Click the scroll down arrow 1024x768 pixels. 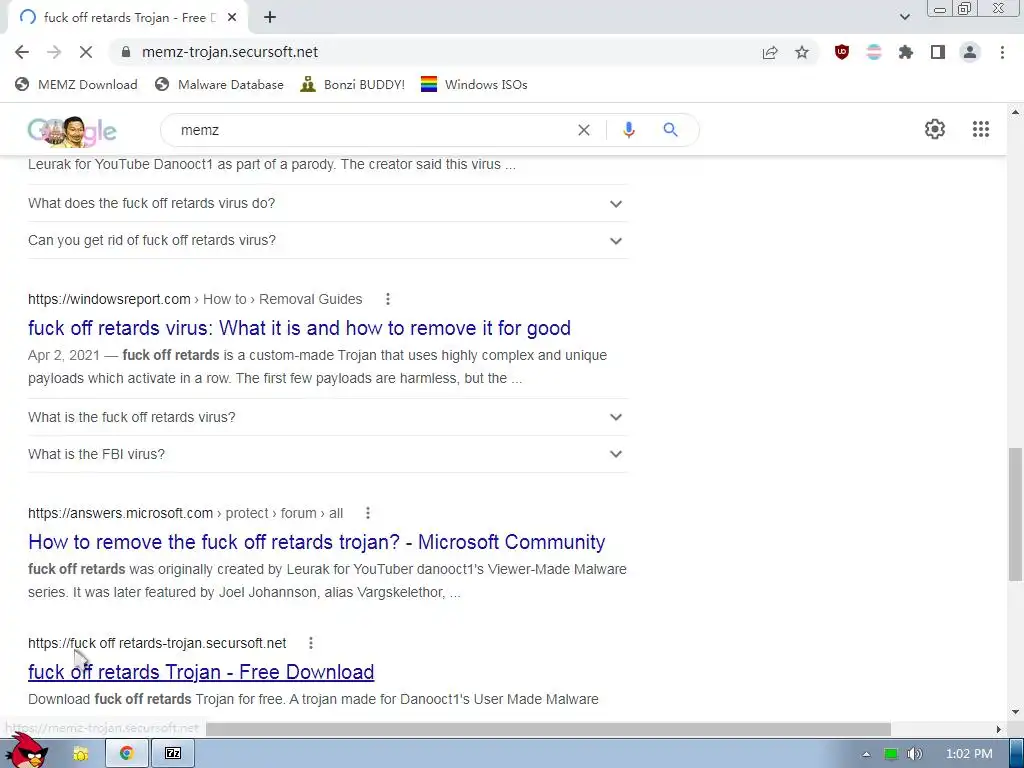tap(1015, 712)
